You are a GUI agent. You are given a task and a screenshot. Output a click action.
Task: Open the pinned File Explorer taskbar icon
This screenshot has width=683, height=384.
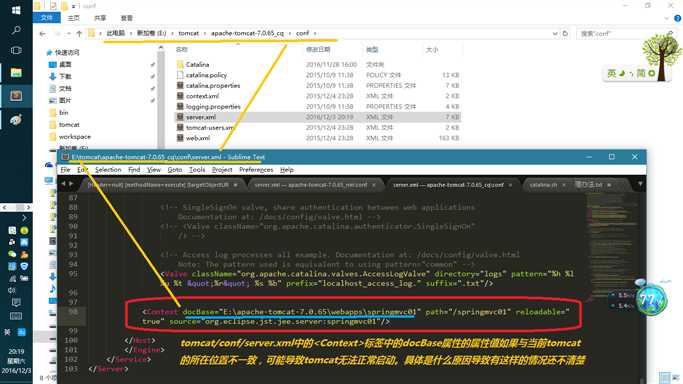pos(16,72)
